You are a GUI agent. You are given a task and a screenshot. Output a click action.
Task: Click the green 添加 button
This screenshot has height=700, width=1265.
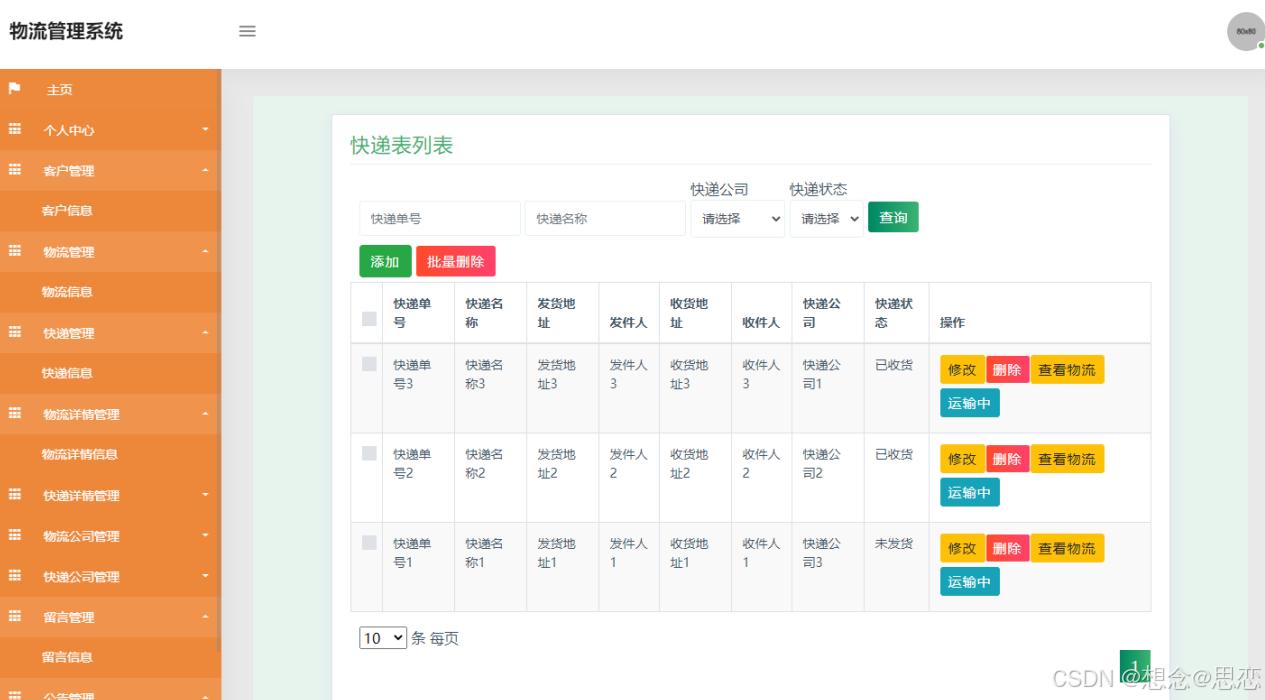pyautogui.click(x=385, y=261)
